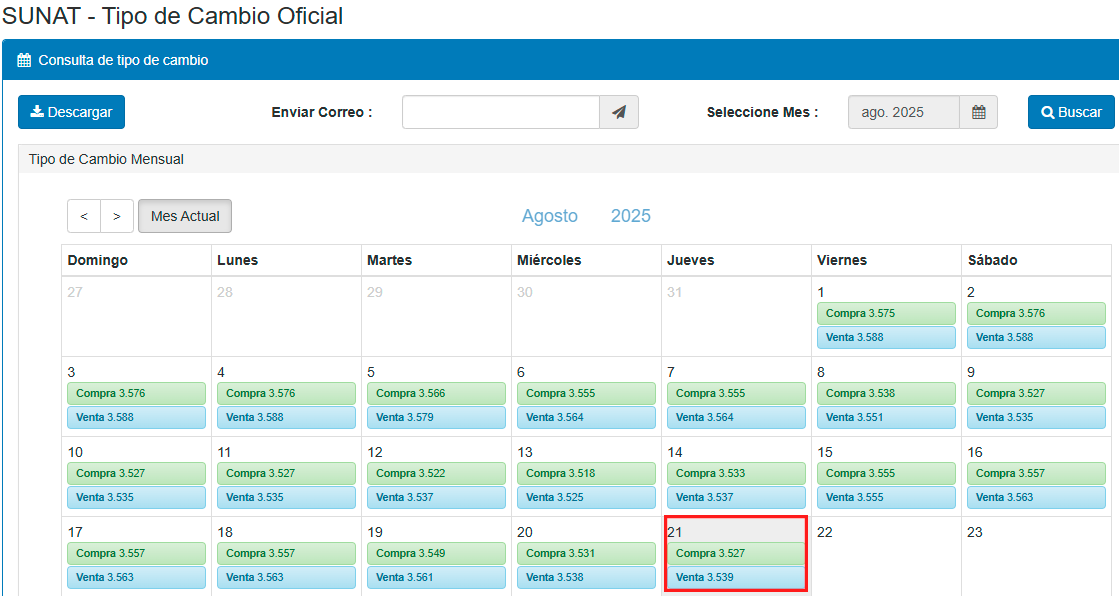Select Venta 3.551 on August 8
Viewport: 1119px width, 596px height.
(x=886, y=417)
